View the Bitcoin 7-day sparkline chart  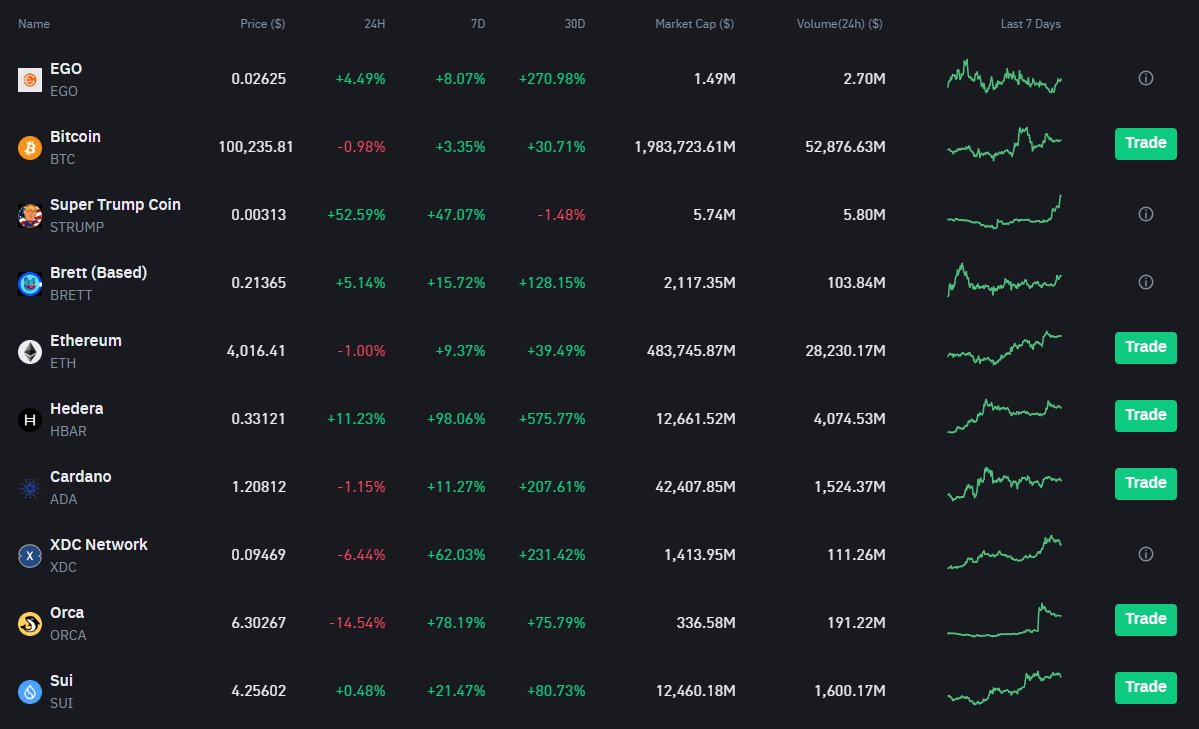(1004, 144)
